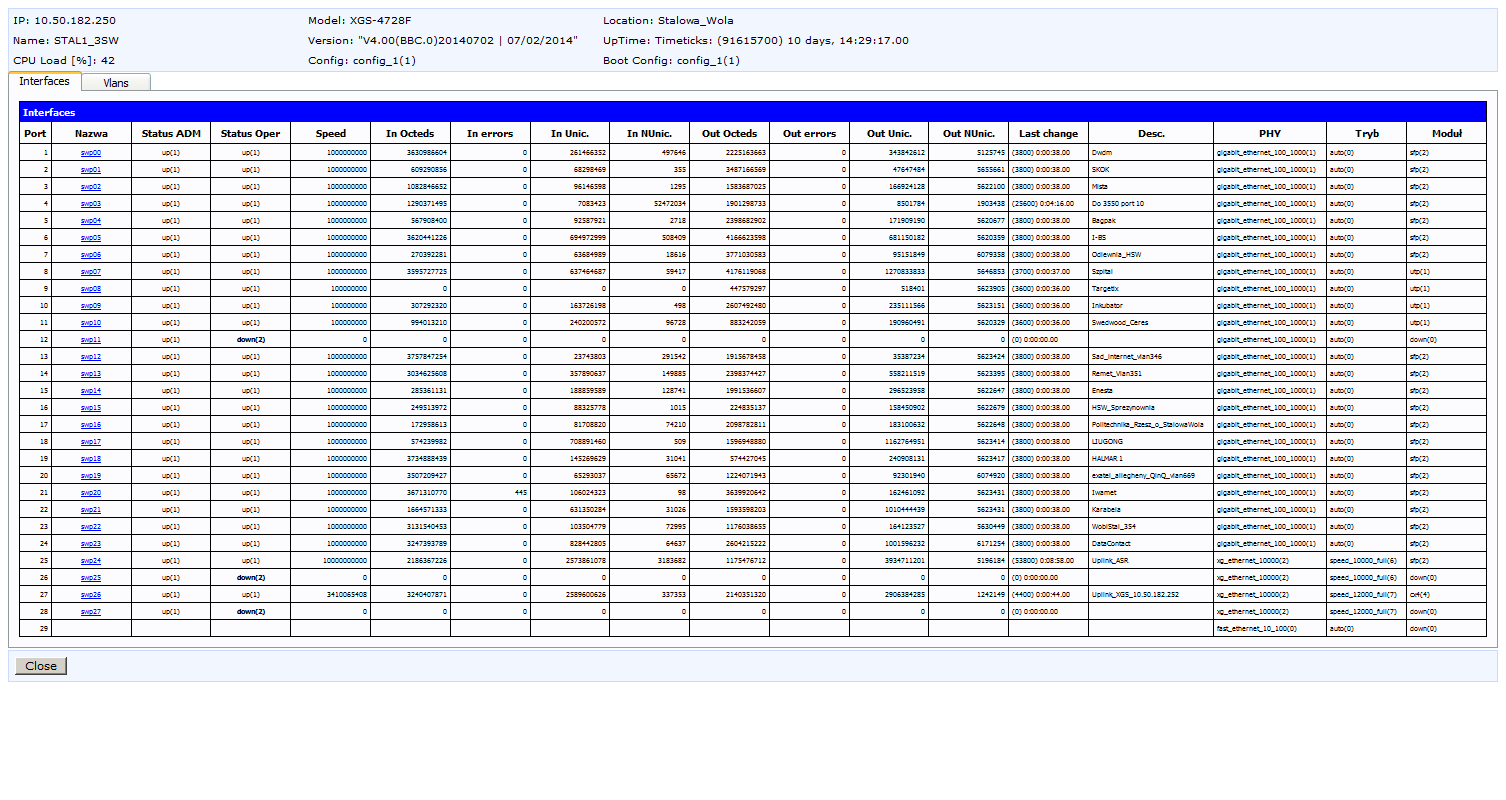Click the Nazwa column header
This screenshot has height=800, width=1506.
(91, 133)
